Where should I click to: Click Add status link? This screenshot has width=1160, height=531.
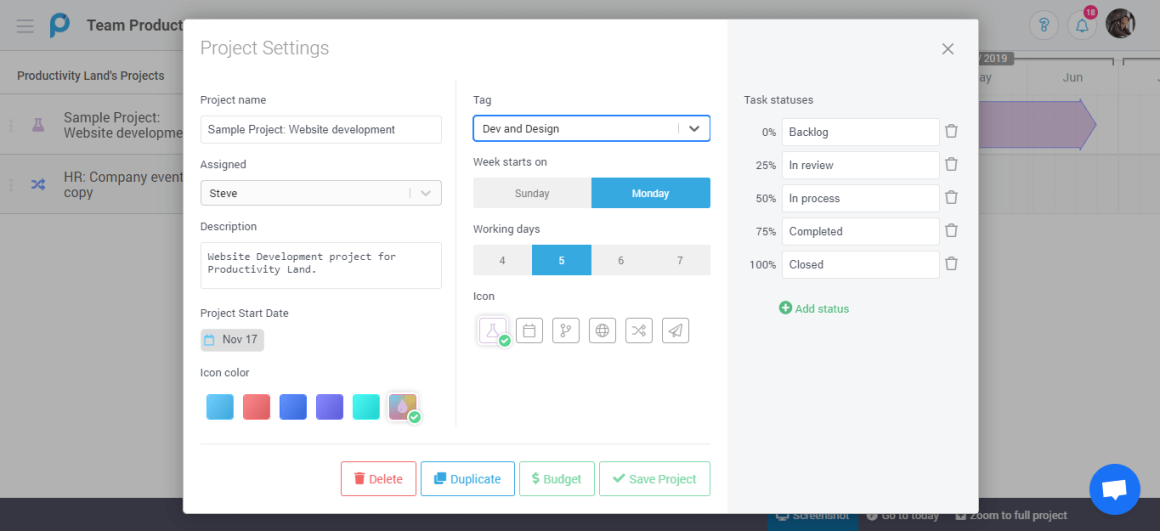[814, 308]
